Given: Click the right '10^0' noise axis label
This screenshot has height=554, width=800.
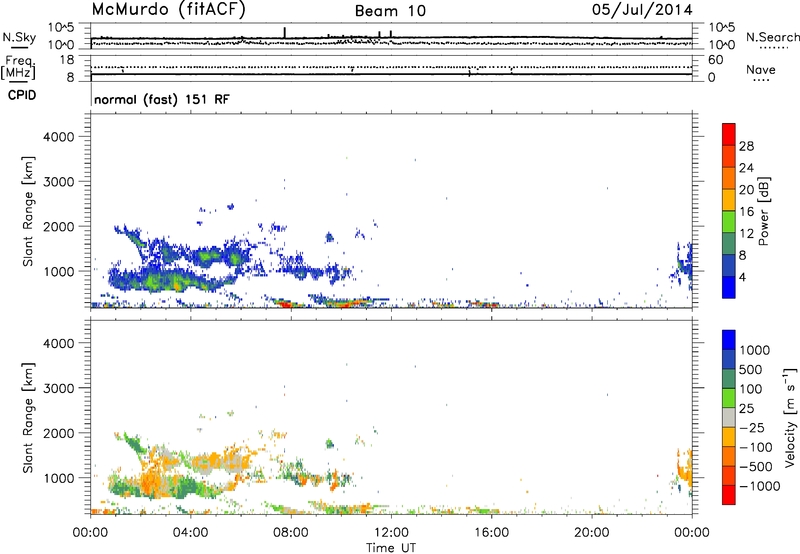Looking at the screenshot, I should (722, 45).
